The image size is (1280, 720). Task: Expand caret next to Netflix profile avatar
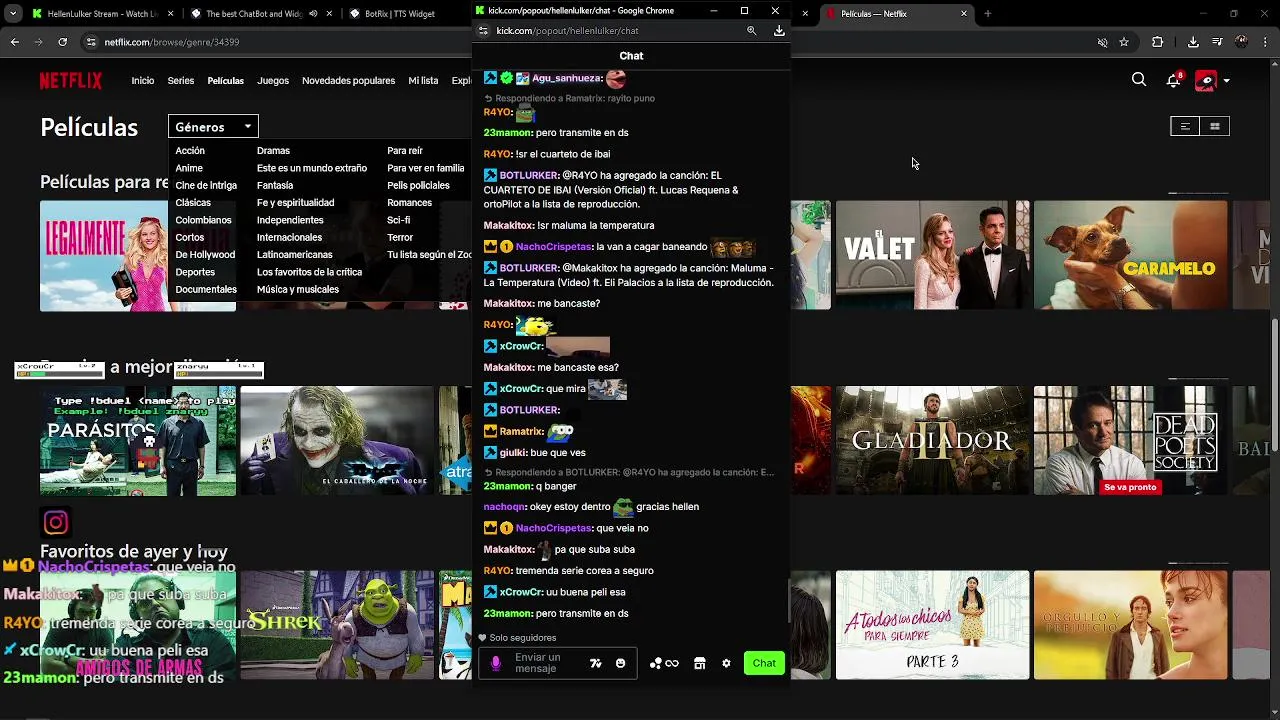pos(1226,81)
